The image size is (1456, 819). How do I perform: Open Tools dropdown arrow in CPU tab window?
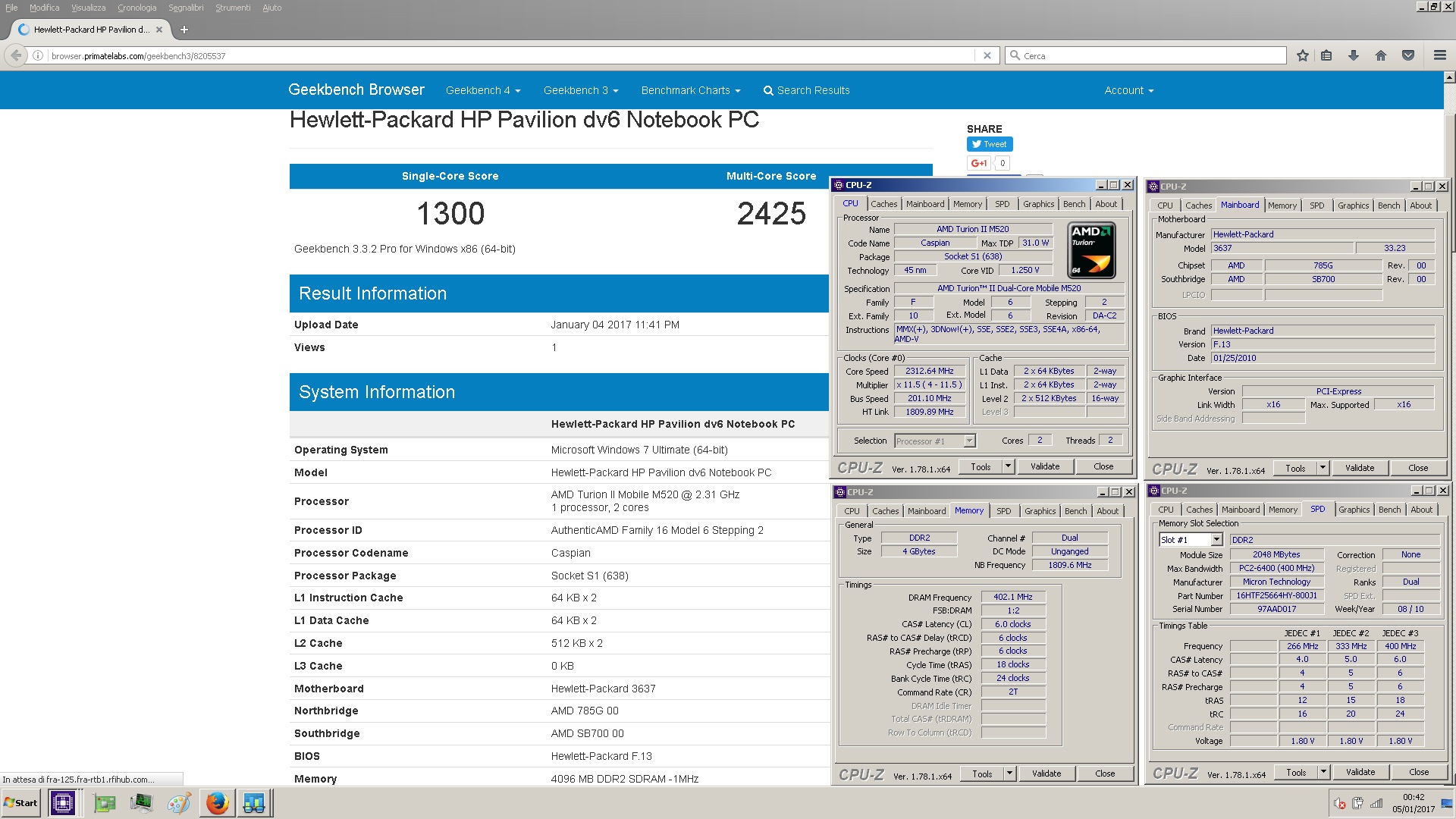tap(1008, 466)
